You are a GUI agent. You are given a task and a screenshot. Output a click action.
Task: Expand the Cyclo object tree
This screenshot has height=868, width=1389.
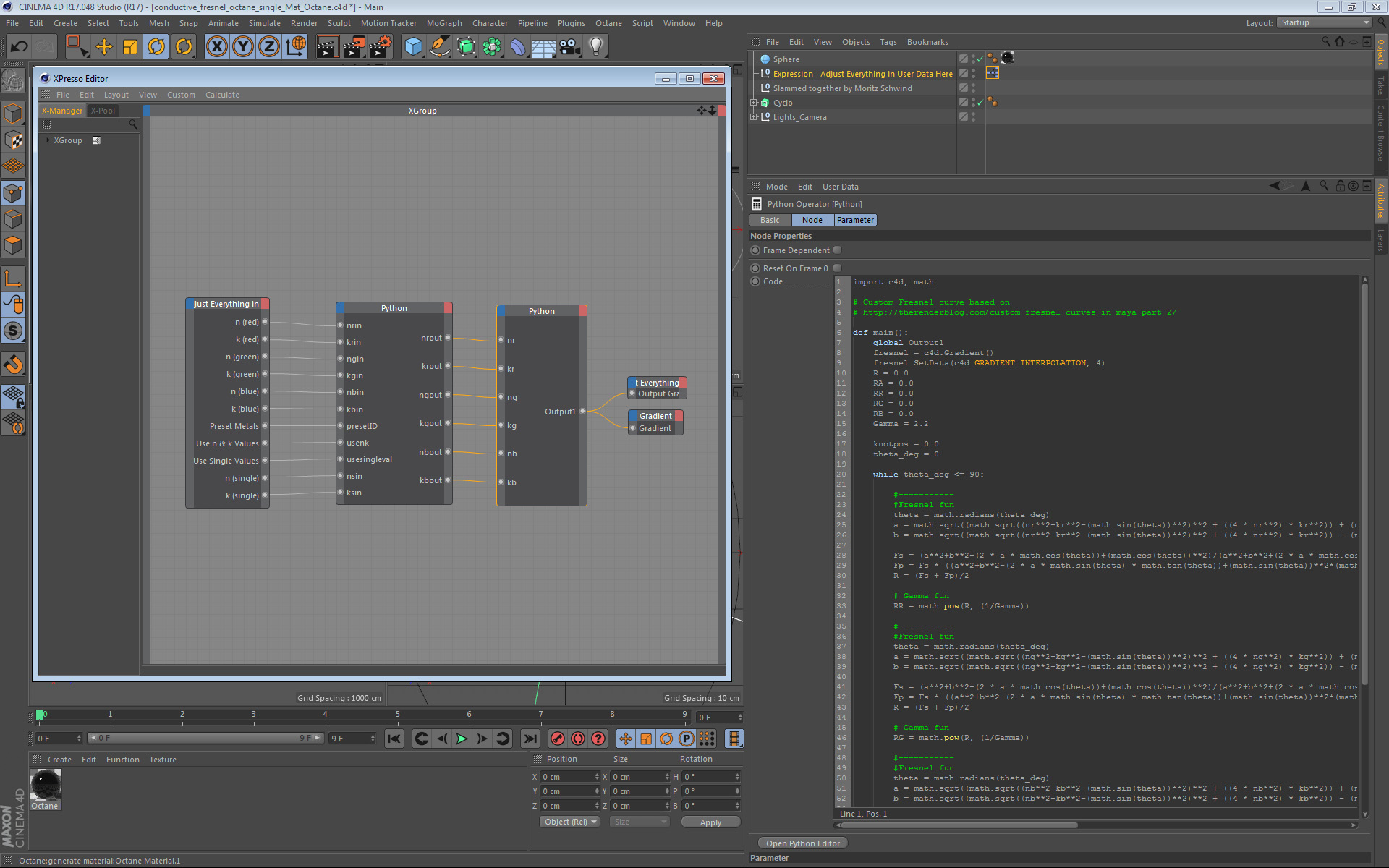[754, 103]
